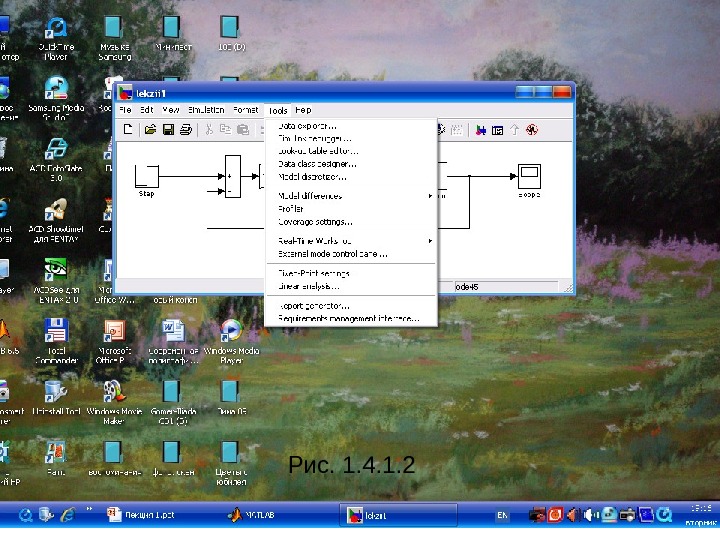The image size is (720, 540).
Task: Open the Format menu
Action: tap(245, 110)
